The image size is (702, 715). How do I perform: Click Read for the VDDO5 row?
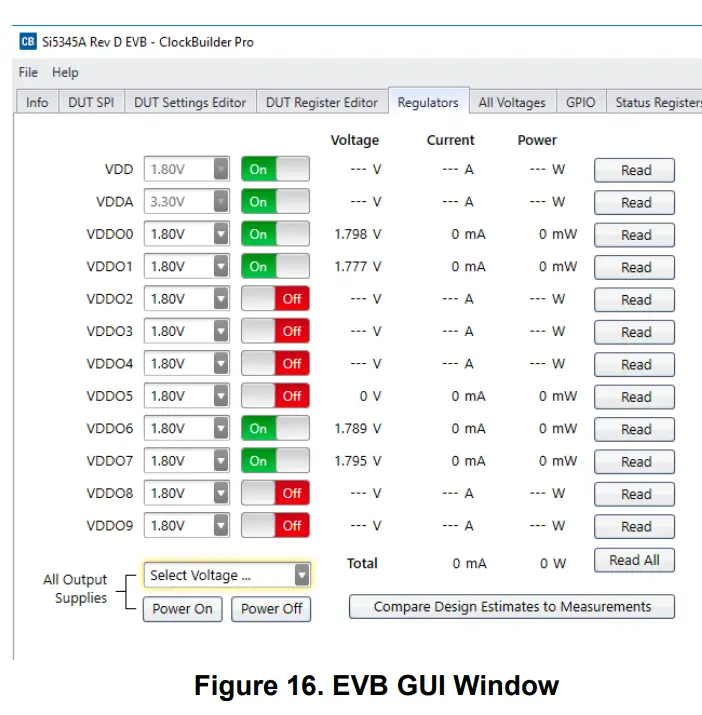click(634, 397)
